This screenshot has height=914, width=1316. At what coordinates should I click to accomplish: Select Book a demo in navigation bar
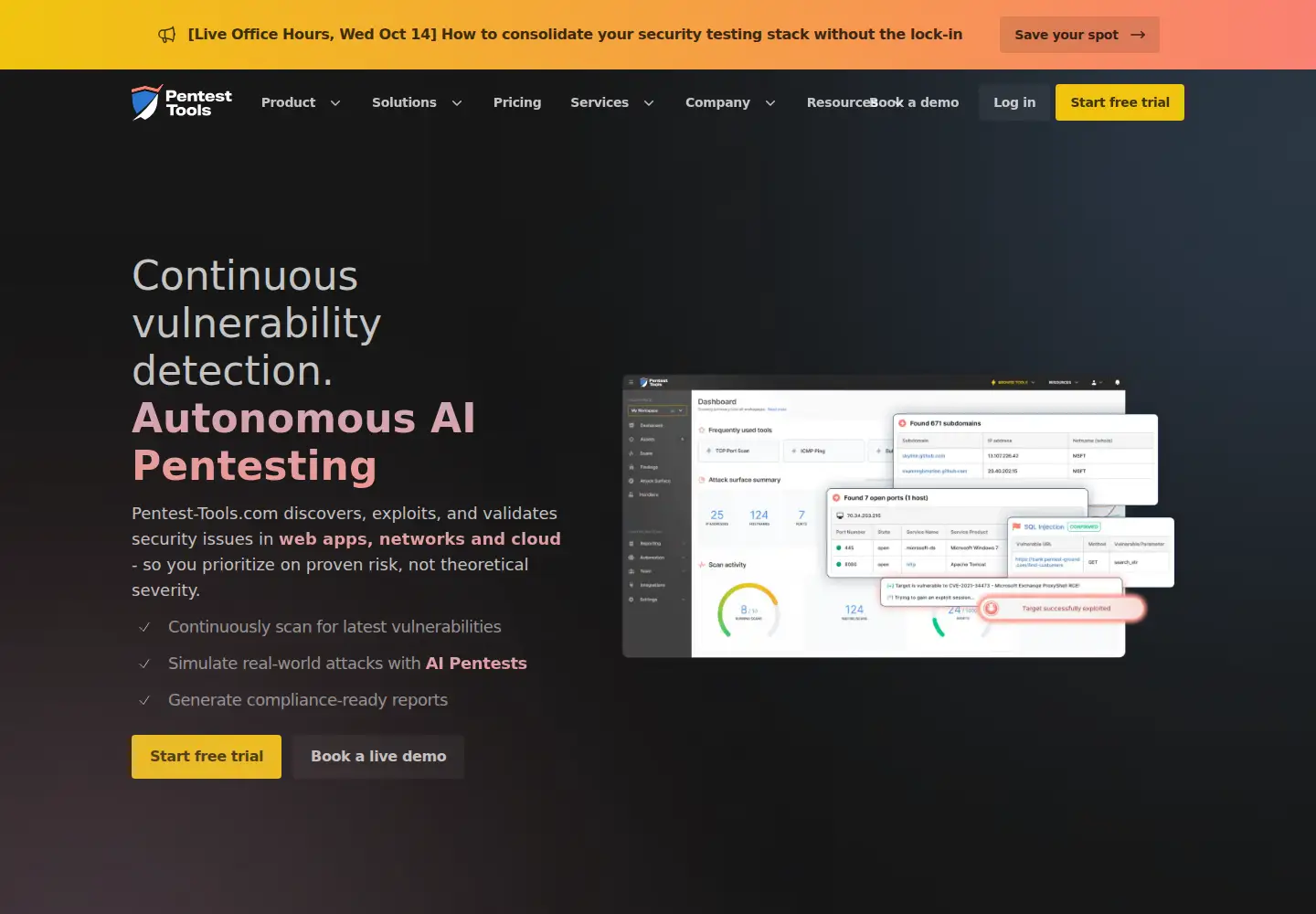coord(915,102)
